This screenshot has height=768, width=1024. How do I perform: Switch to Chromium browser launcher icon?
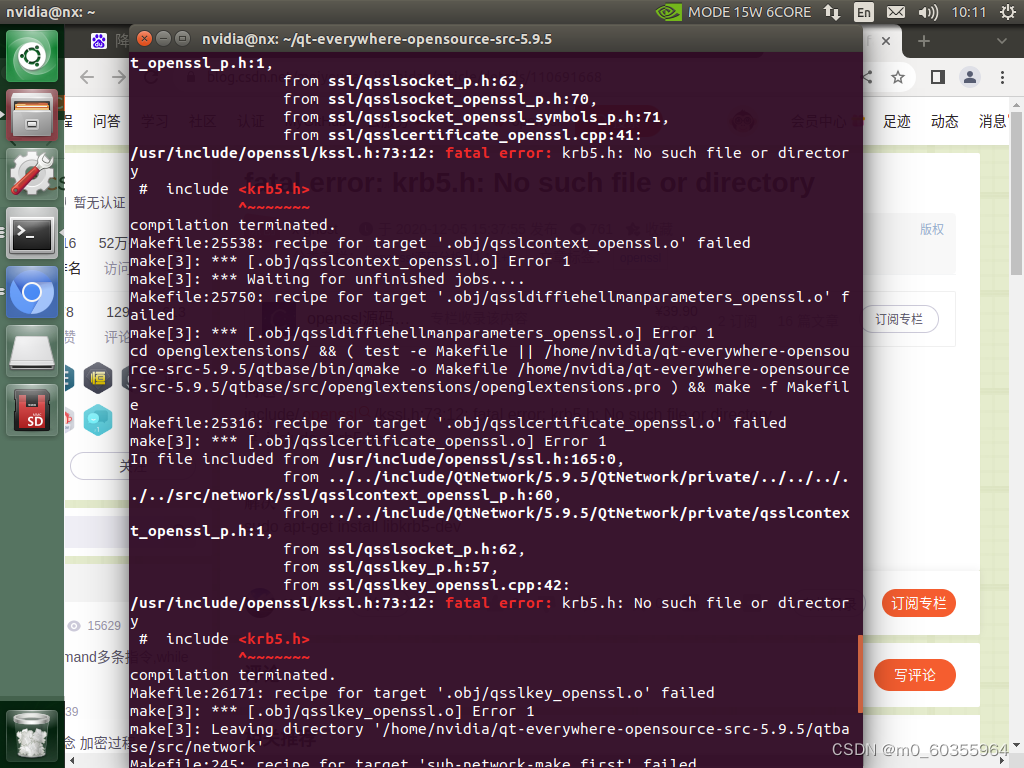pyautogui.click(x=31, y=292)
